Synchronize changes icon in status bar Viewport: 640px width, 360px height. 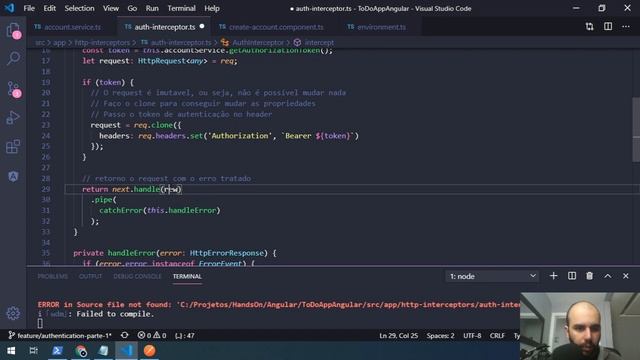124,335
